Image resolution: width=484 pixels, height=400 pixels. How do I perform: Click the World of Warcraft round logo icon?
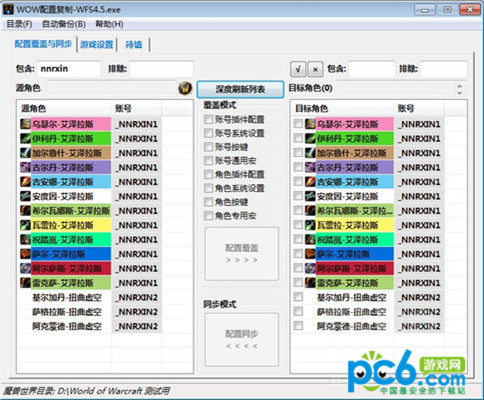pyautogui.click(x=185, y=88)
